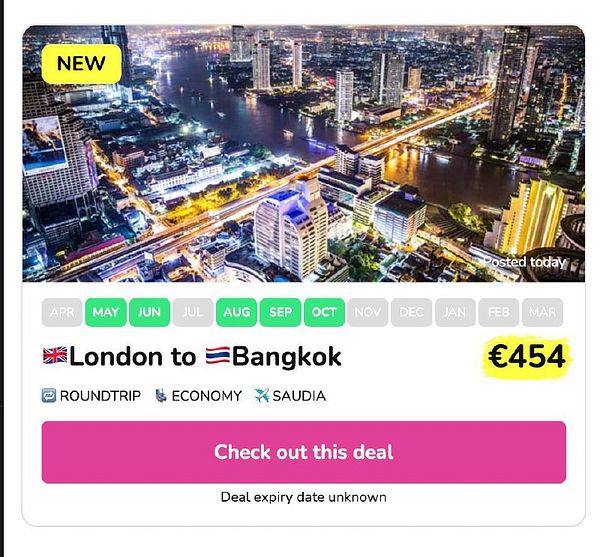Image resolution: width=600 pixels, height=557 pixels.
Task: Click the roundtrip arrows icon
Action: (49, 396)
